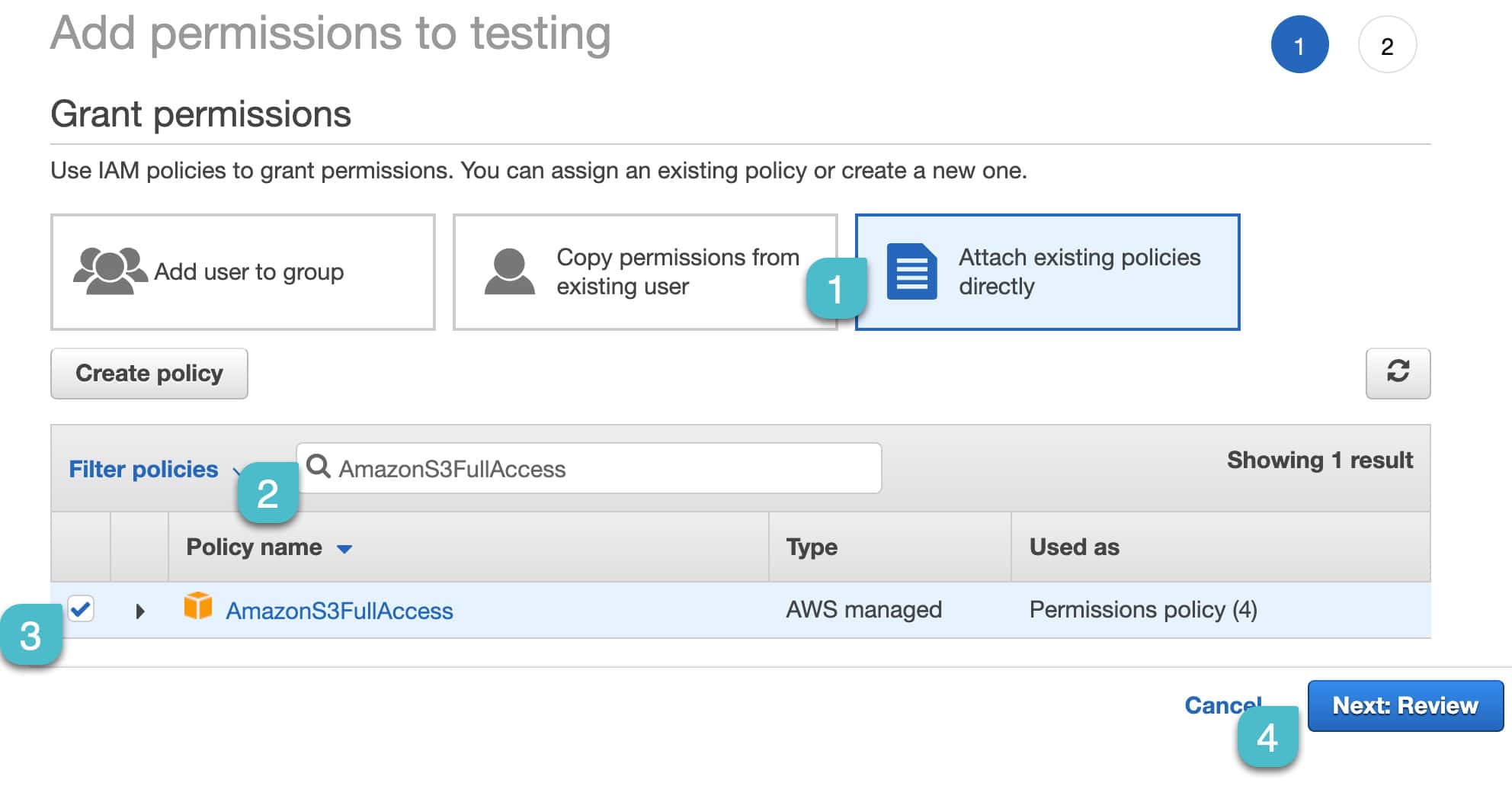Click the AWS managed type cell
This screenshot has width=1512, height=799.
863,610
